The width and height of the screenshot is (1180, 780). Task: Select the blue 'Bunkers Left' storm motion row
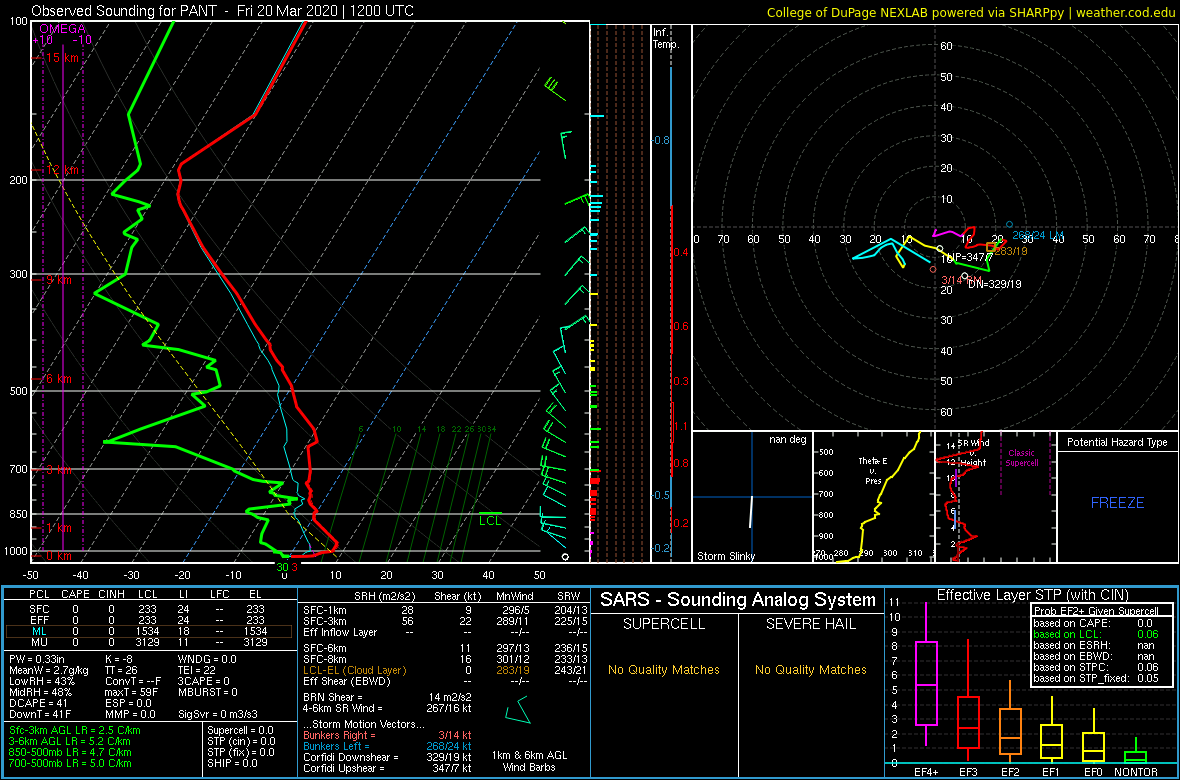tap(388, 746)
